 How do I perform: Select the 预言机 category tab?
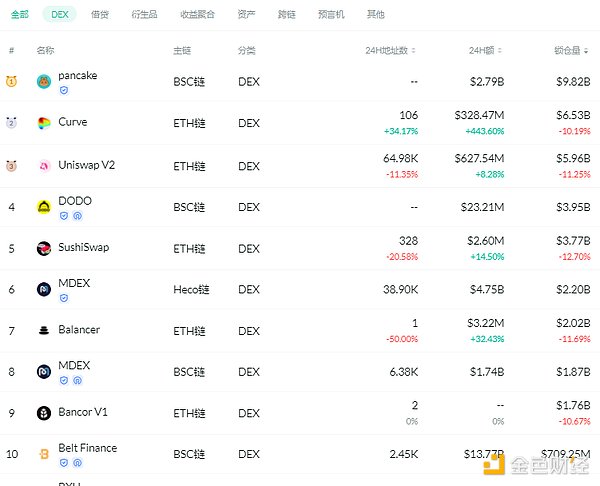(331, 15)
